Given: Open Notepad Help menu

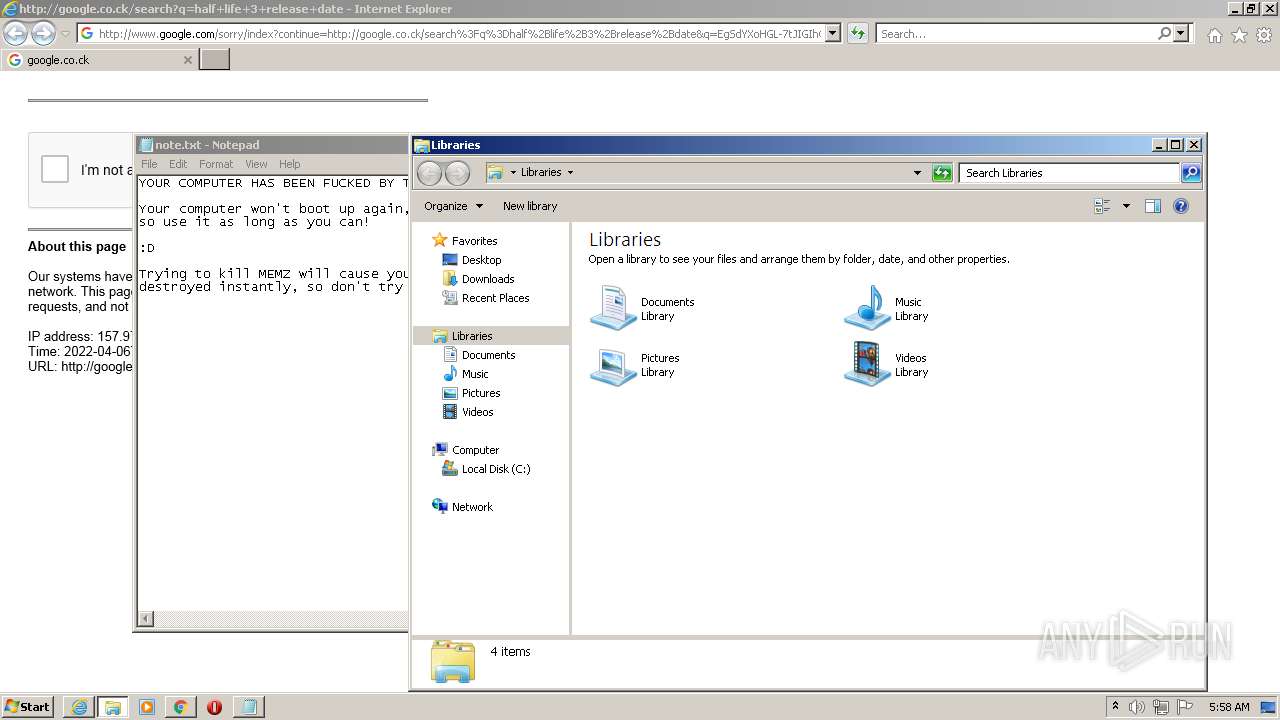Looking at the screenshot, I should pos(289,164).
